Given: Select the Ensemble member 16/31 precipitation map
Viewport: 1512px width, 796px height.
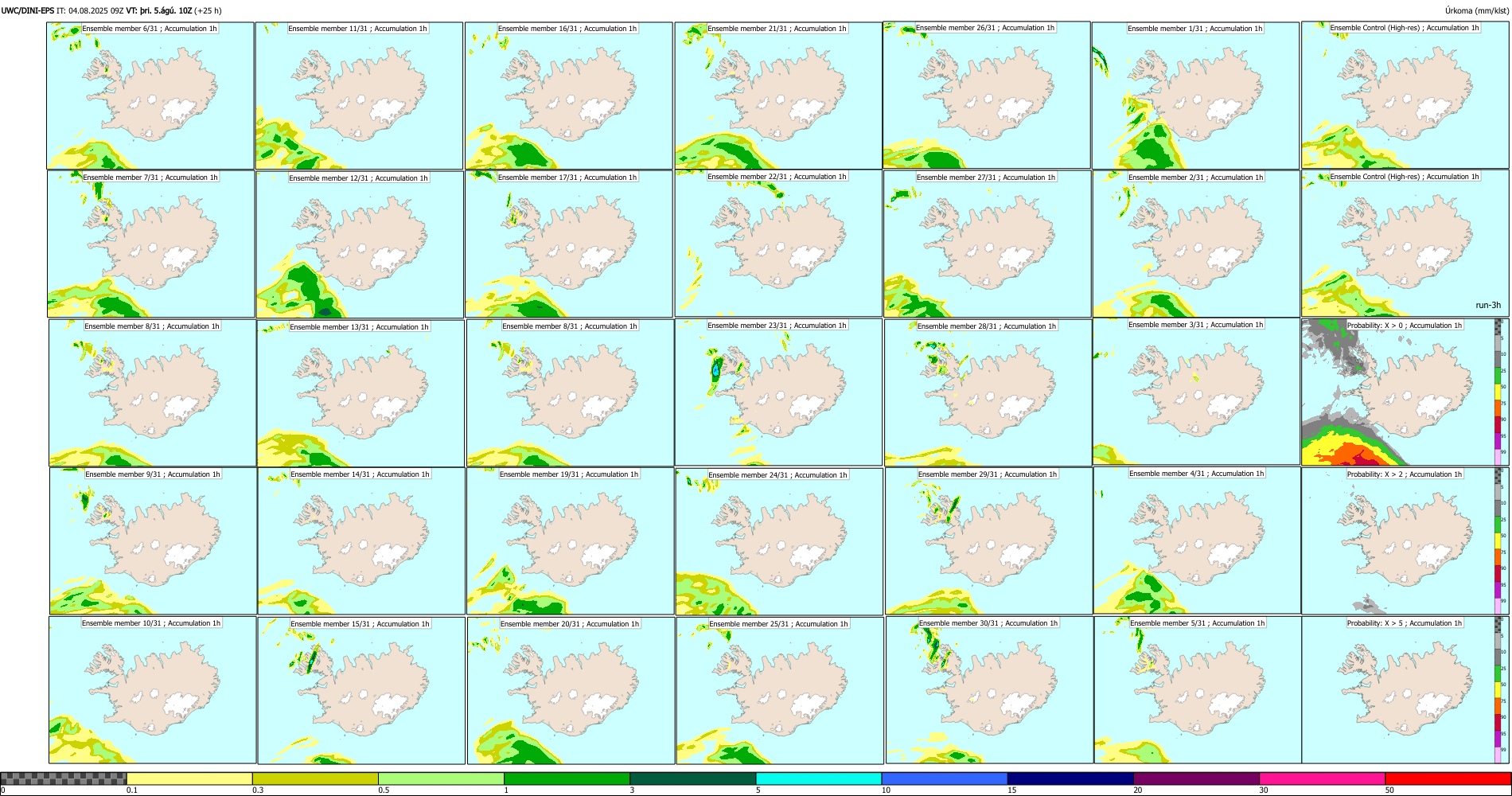Looking at the screenshot, I should (568, 96).
